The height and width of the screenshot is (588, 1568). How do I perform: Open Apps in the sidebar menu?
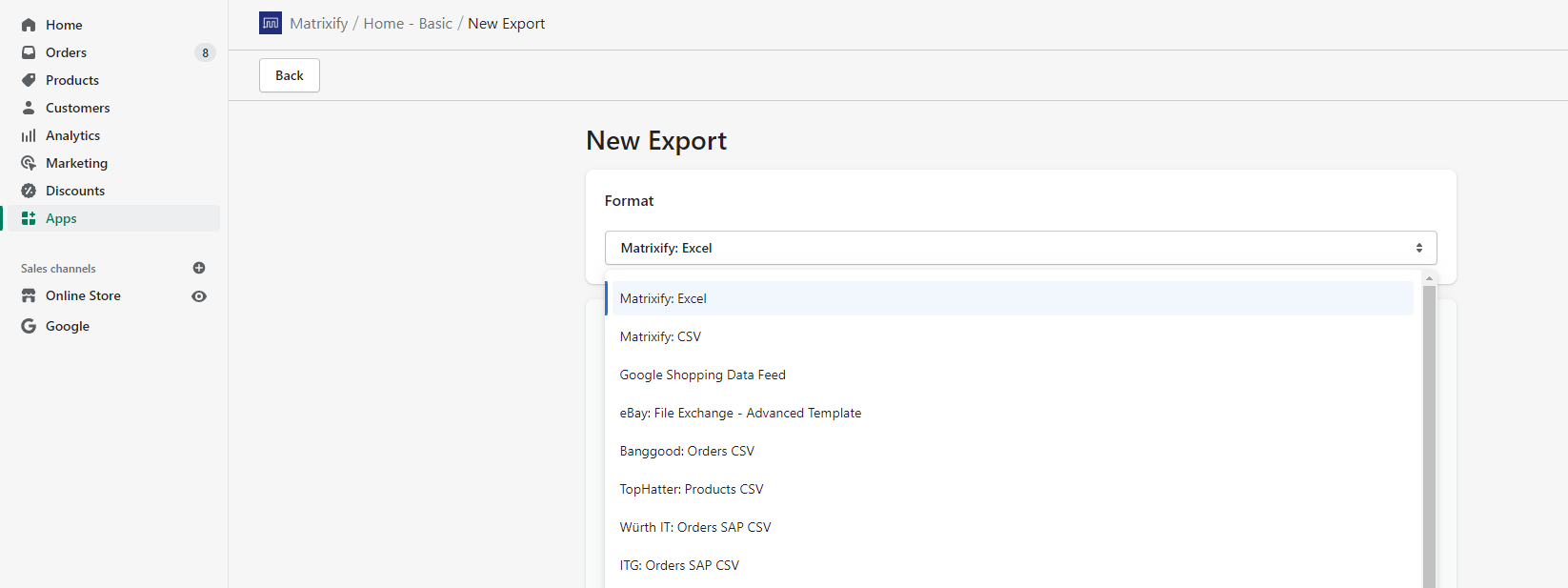[x=61, y=218]
